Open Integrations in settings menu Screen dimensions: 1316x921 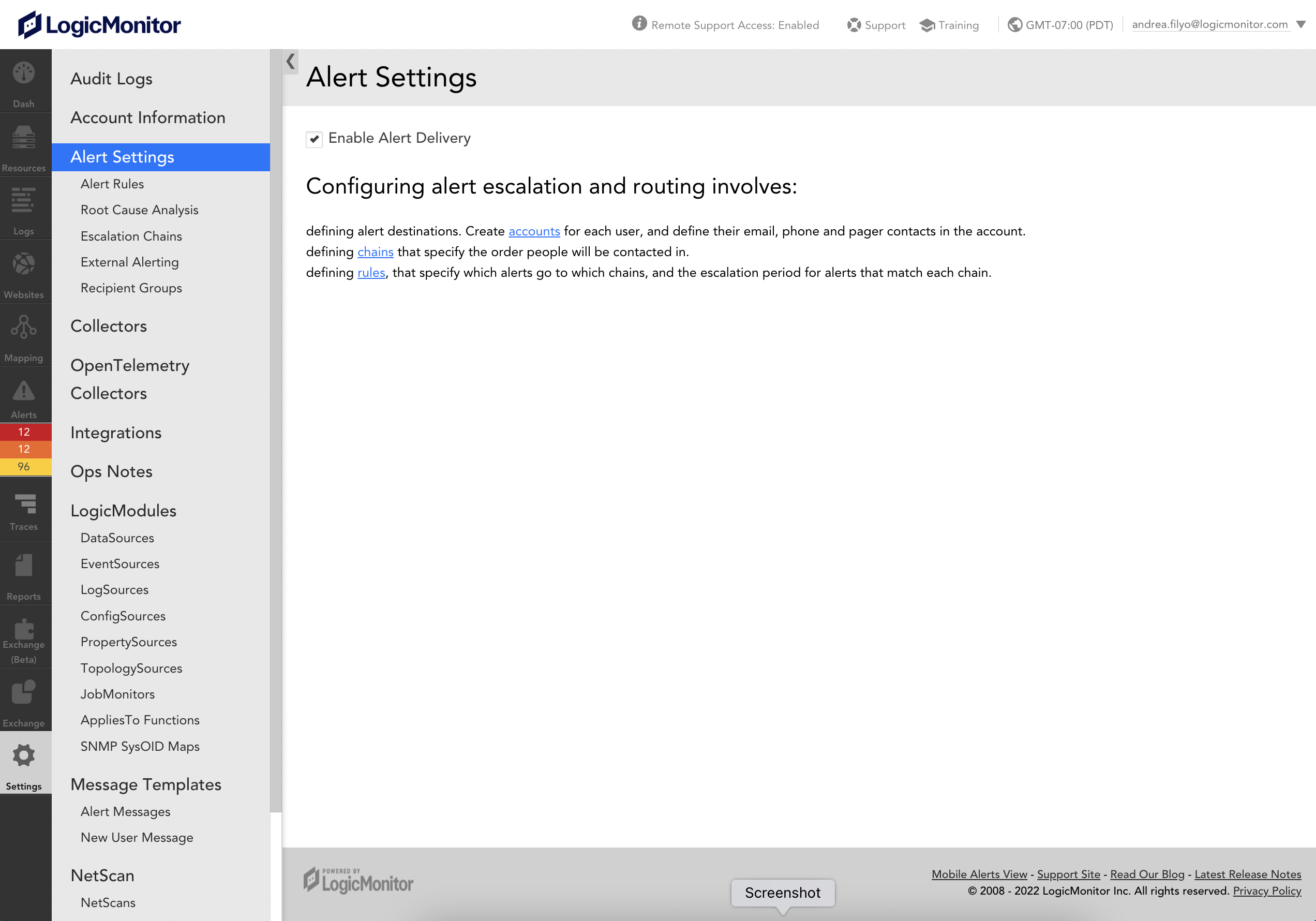coord(116,433)
